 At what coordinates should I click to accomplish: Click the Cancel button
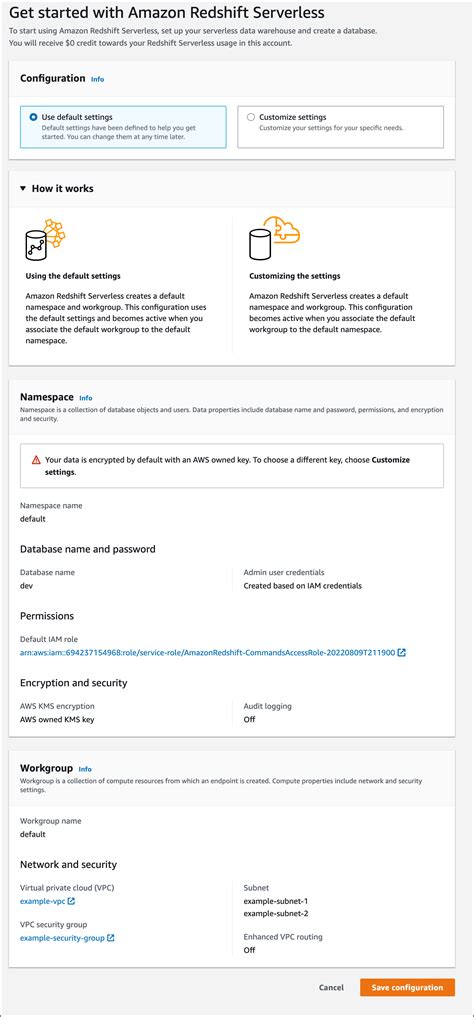point(331,987)
